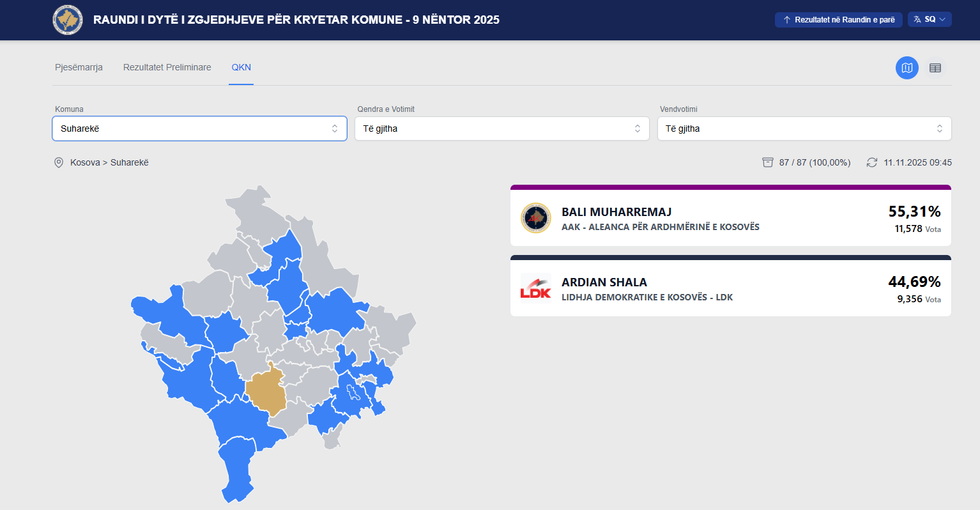Open the SQ language selector
The height and width of the screenshot is (510, 980).
click(x=929, y=20)
